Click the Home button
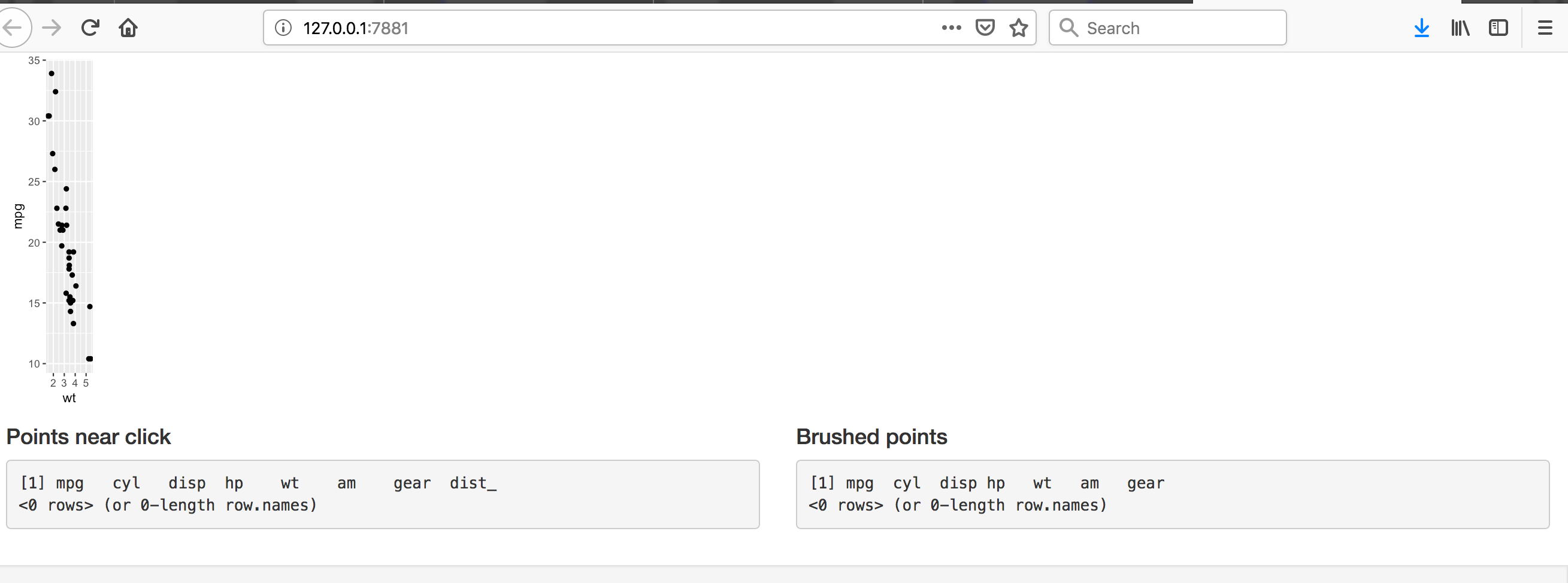Screen dimensions: 1568x583 coord(128,28)
